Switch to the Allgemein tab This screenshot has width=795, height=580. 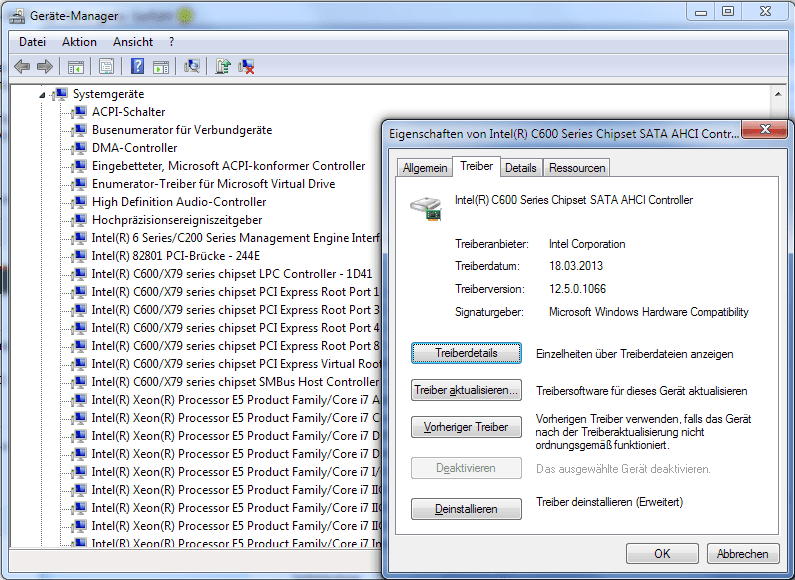425,168
